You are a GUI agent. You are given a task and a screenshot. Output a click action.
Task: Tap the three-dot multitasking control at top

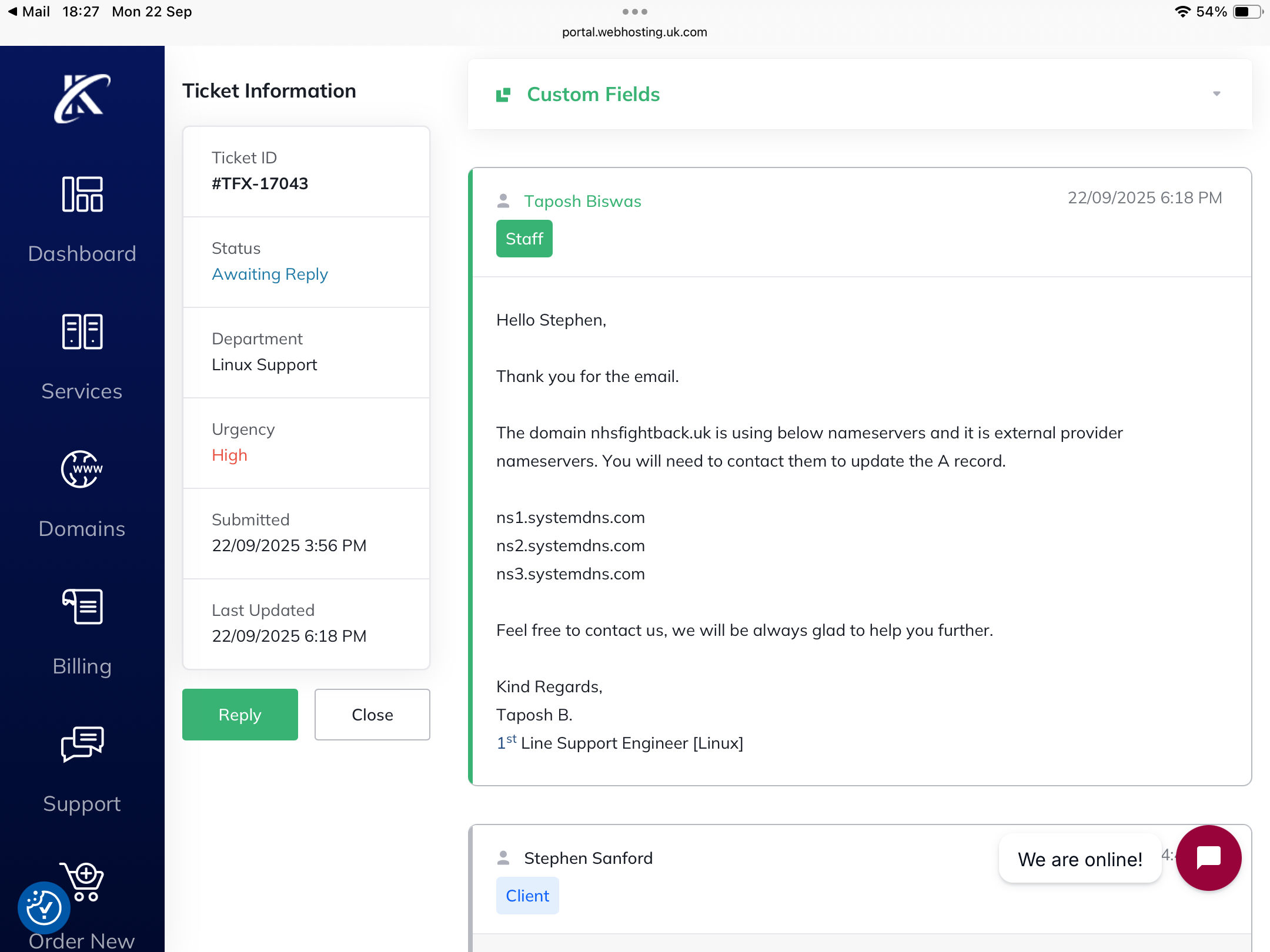[634, 12]
